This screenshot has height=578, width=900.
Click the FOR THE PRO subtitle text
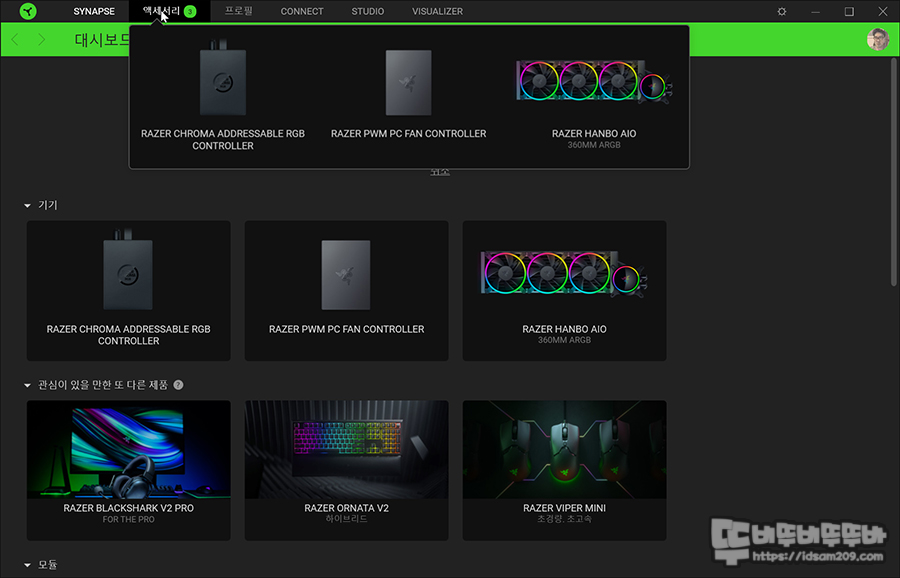point(129,519)
